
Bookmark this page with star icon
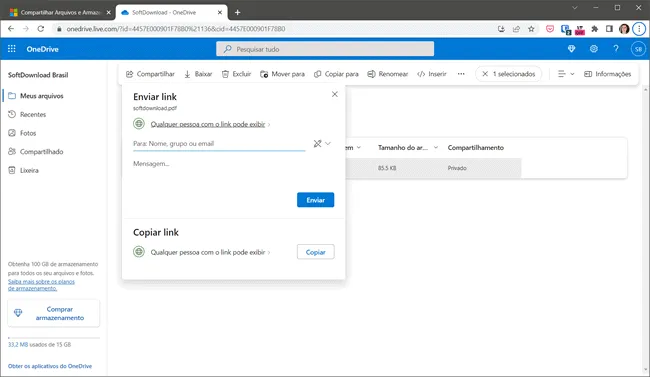click(531, 29)
